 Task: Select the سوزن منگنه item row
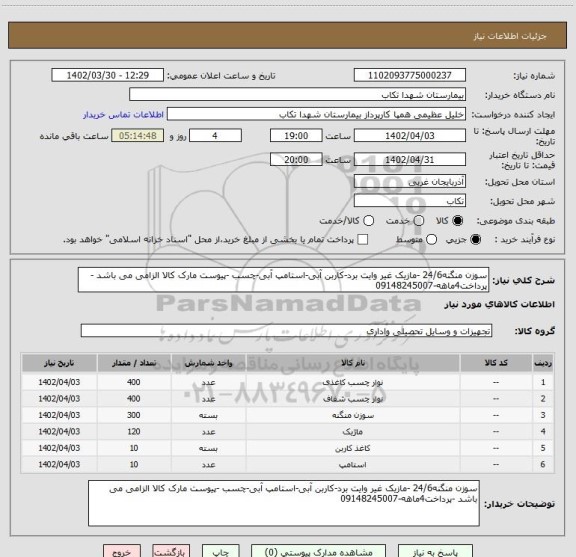288,415
